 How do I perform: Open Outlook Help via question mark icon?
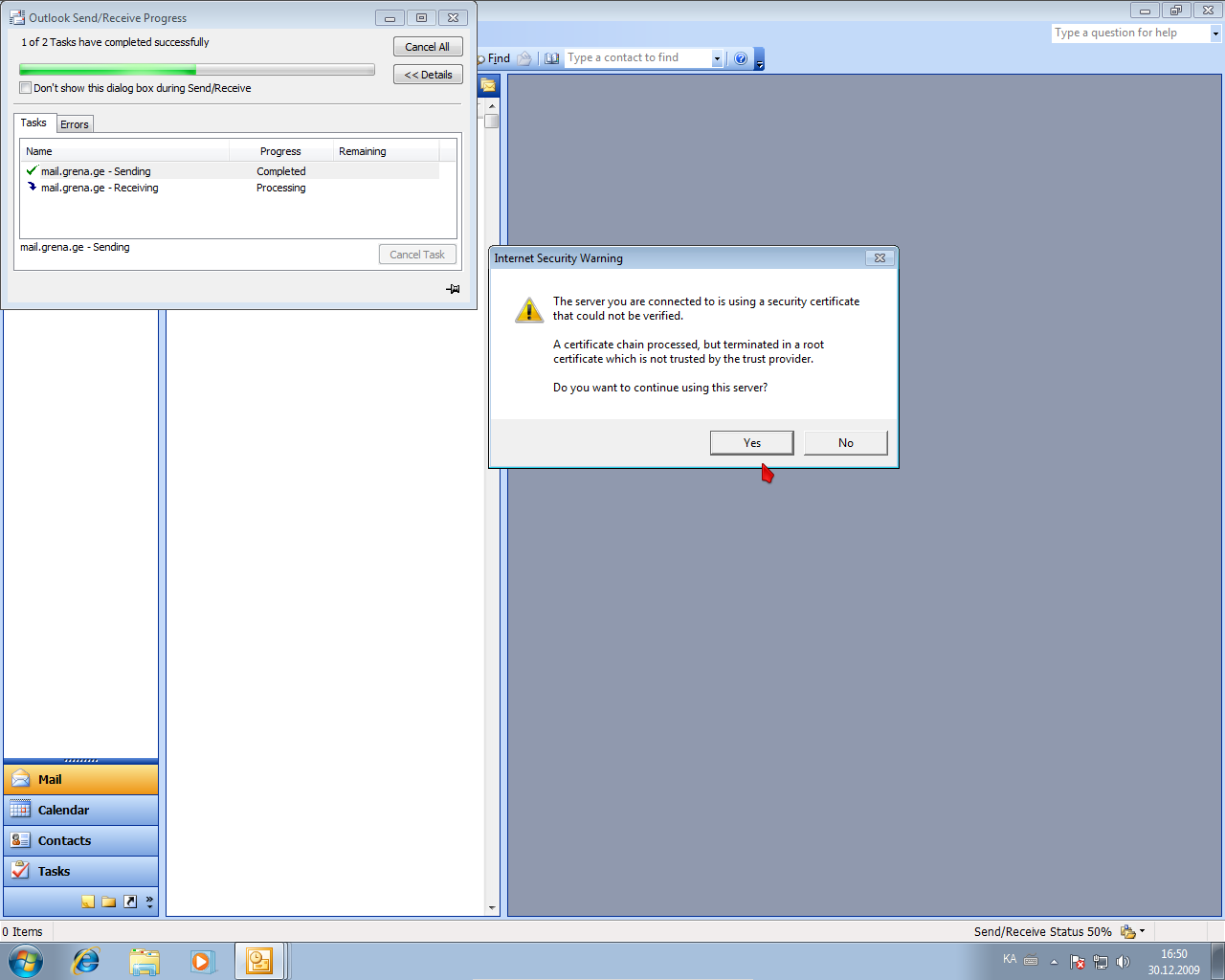point(741,58)
